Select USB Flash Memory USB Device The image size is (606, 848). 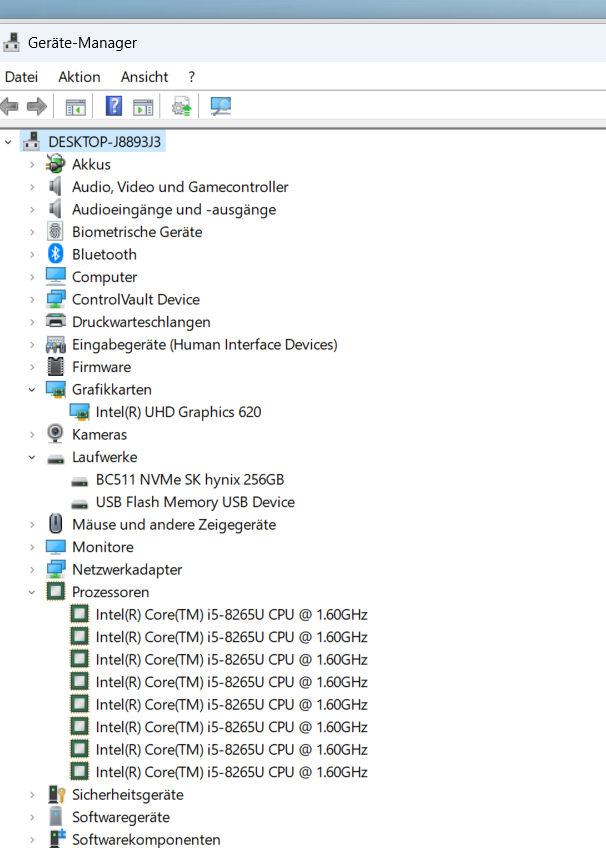pos(195,502)
